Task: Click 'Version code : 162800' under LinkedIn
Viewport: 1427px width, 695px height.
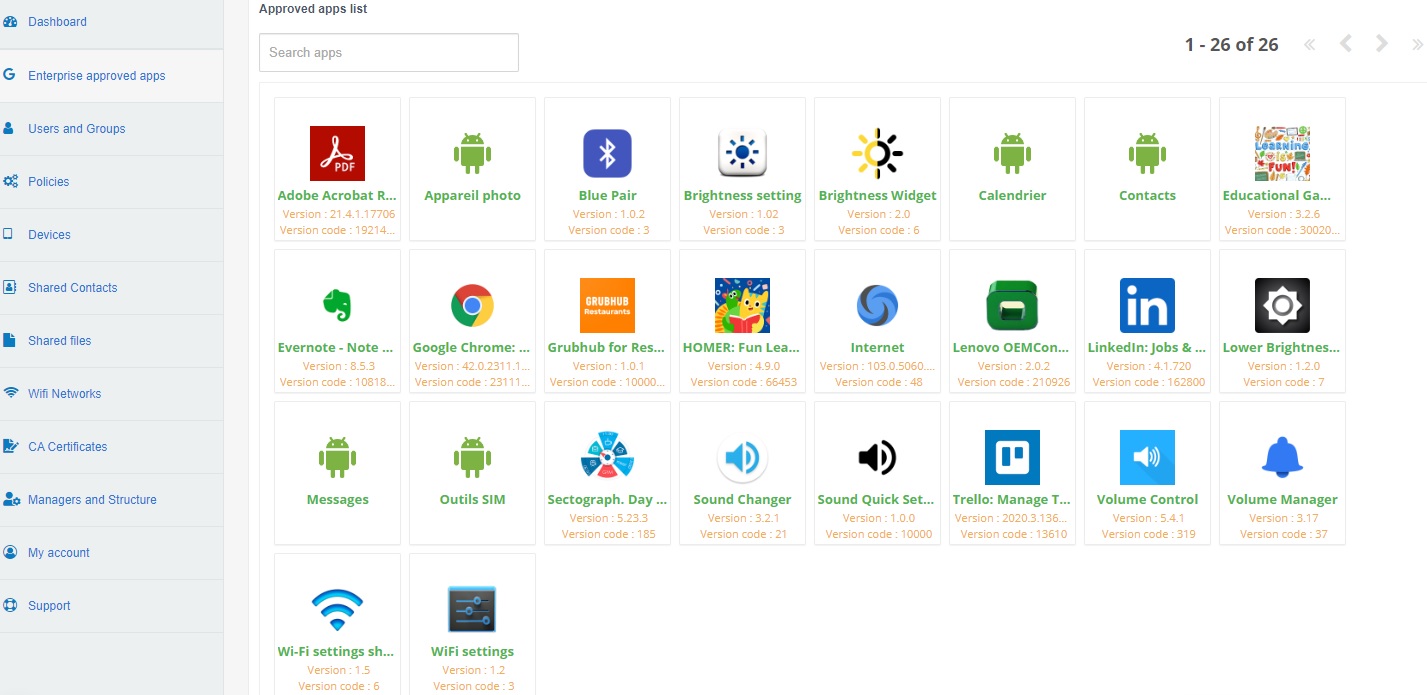Action: [x=1147, y=382]
